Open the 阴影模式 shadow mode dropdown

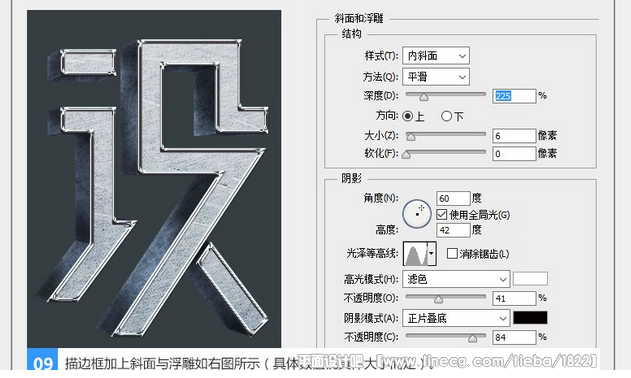click(456, 318)
